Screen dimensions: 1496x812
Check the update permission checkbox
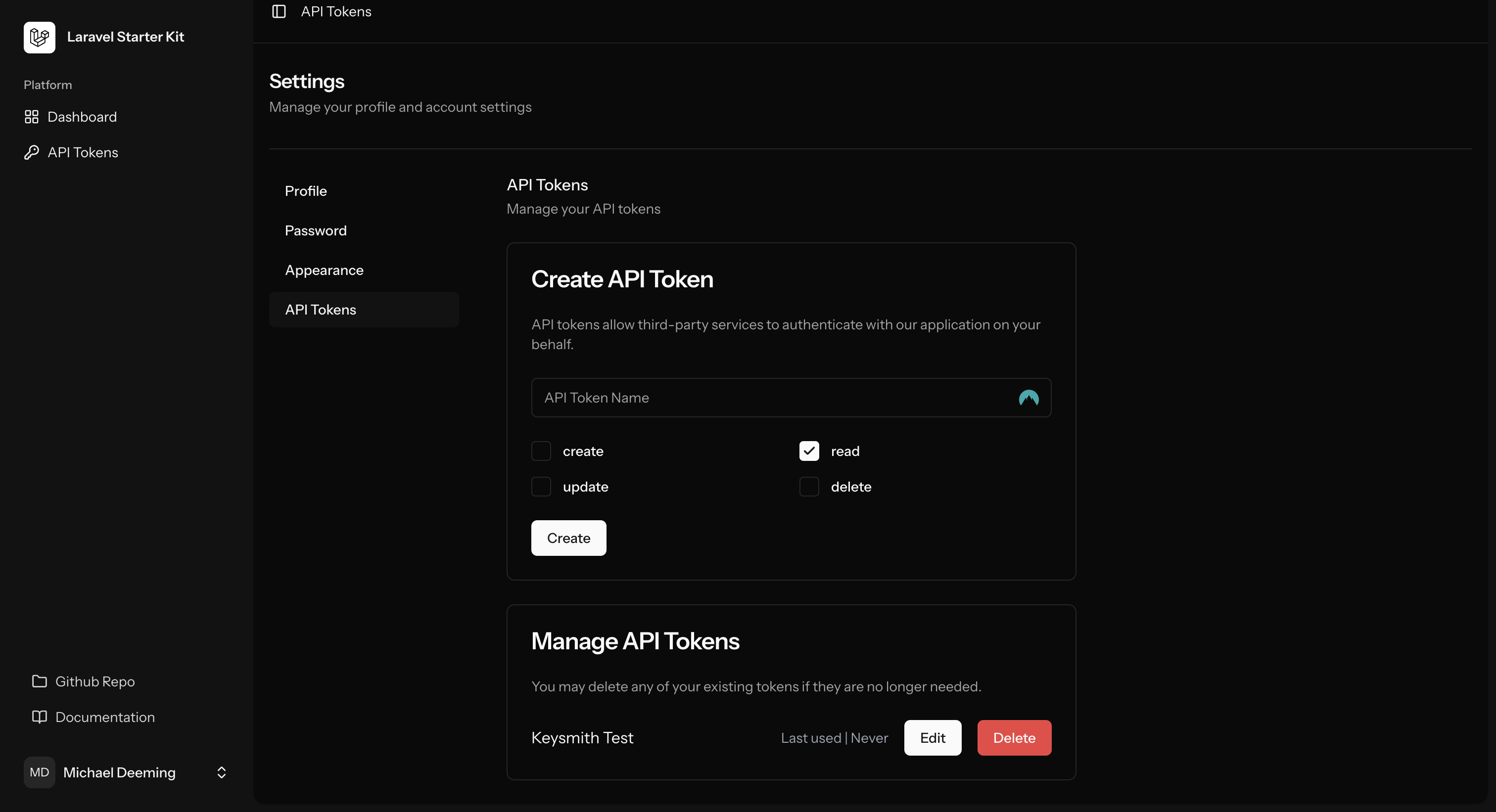click(541, 487)
